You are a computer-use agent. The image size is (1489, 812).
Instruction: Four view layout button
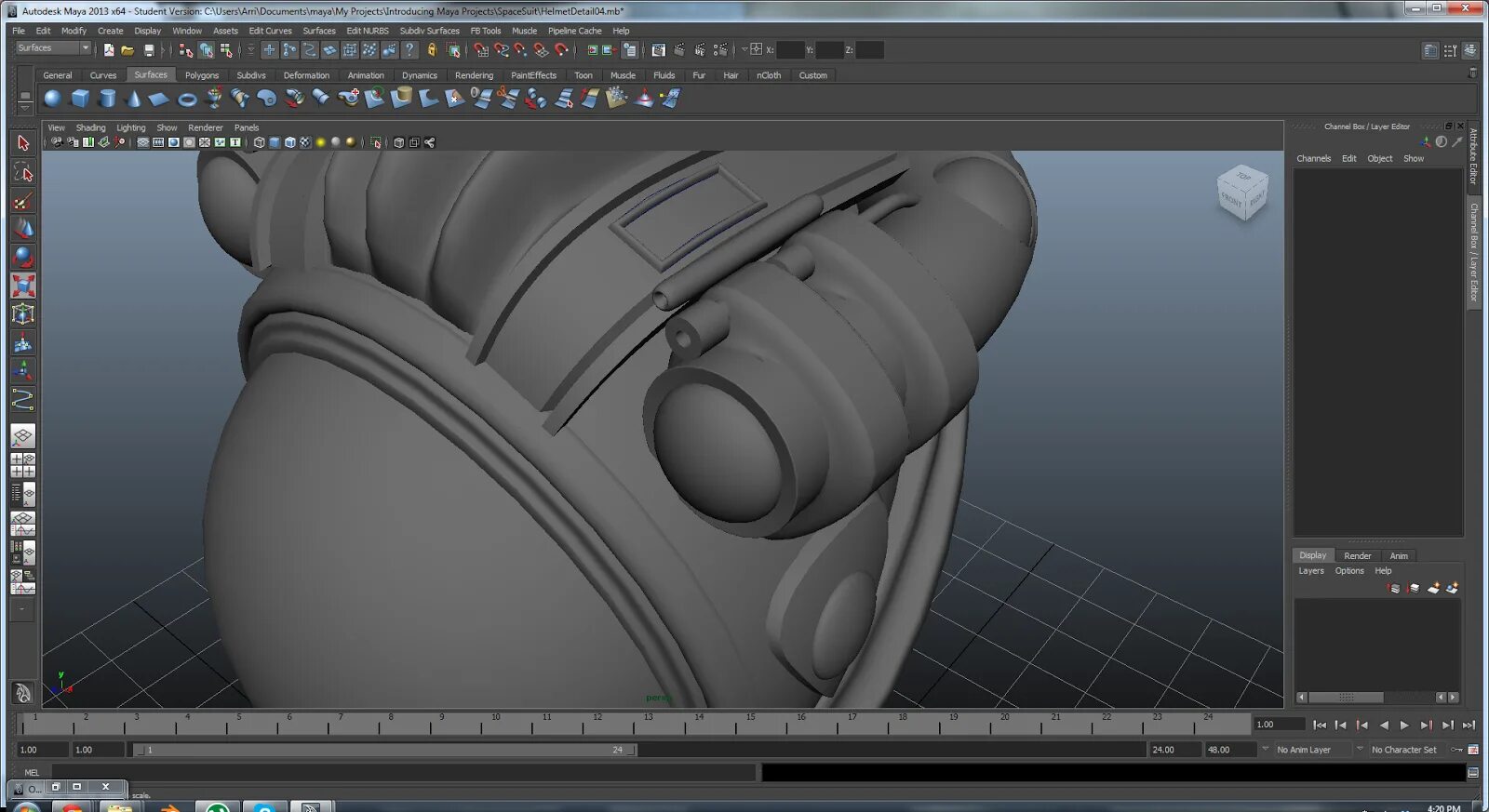point(23,465)
